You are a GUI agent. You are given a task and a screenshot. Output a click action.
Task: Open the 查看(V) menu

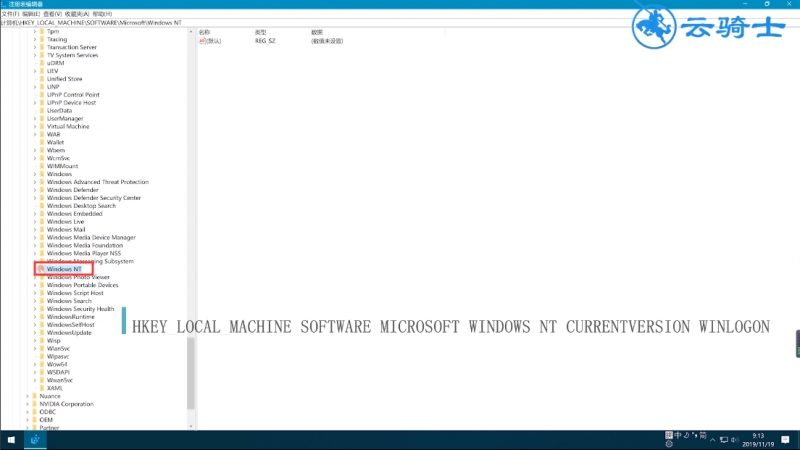pyautogui.click(x=53, y=14)
